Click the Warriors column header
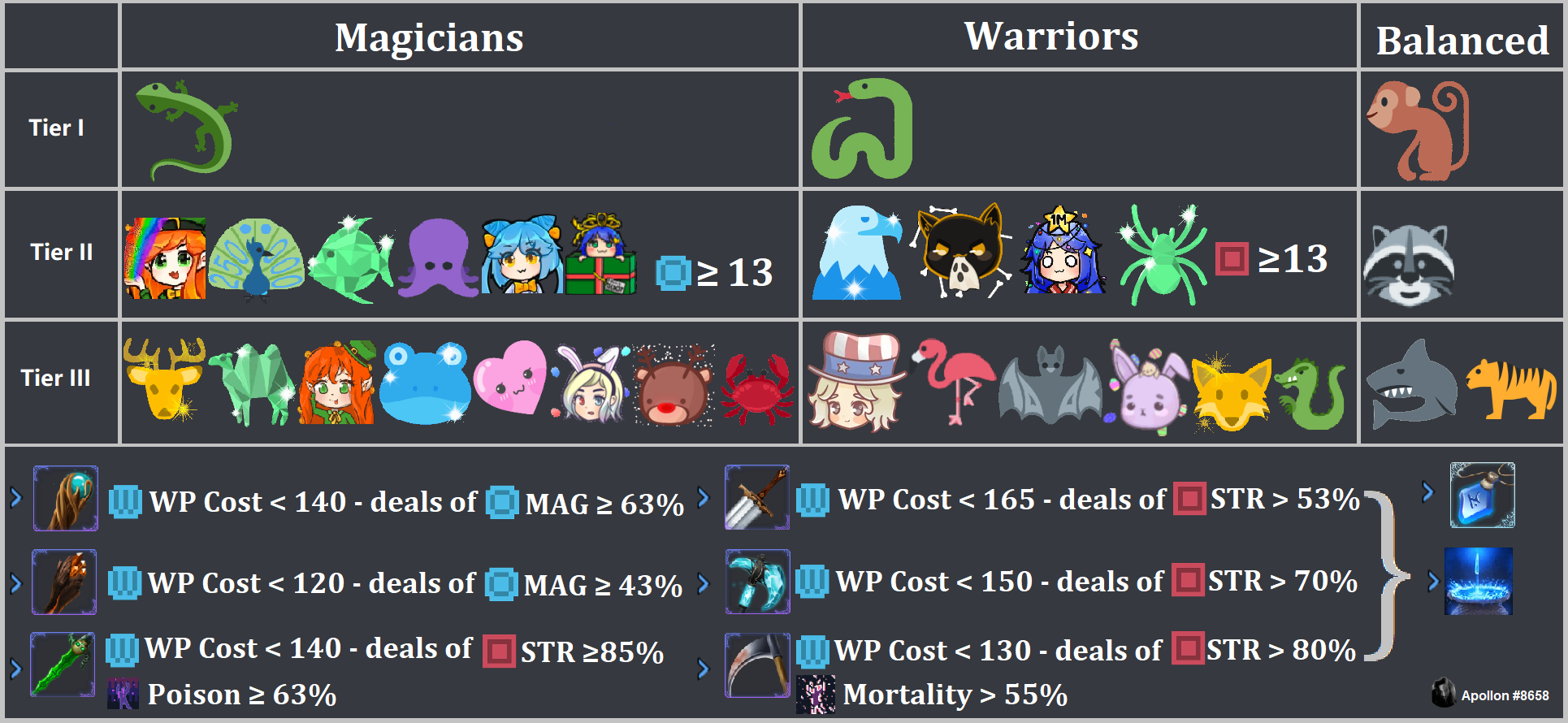The image size is (1568, 723). pos(1051,36)
